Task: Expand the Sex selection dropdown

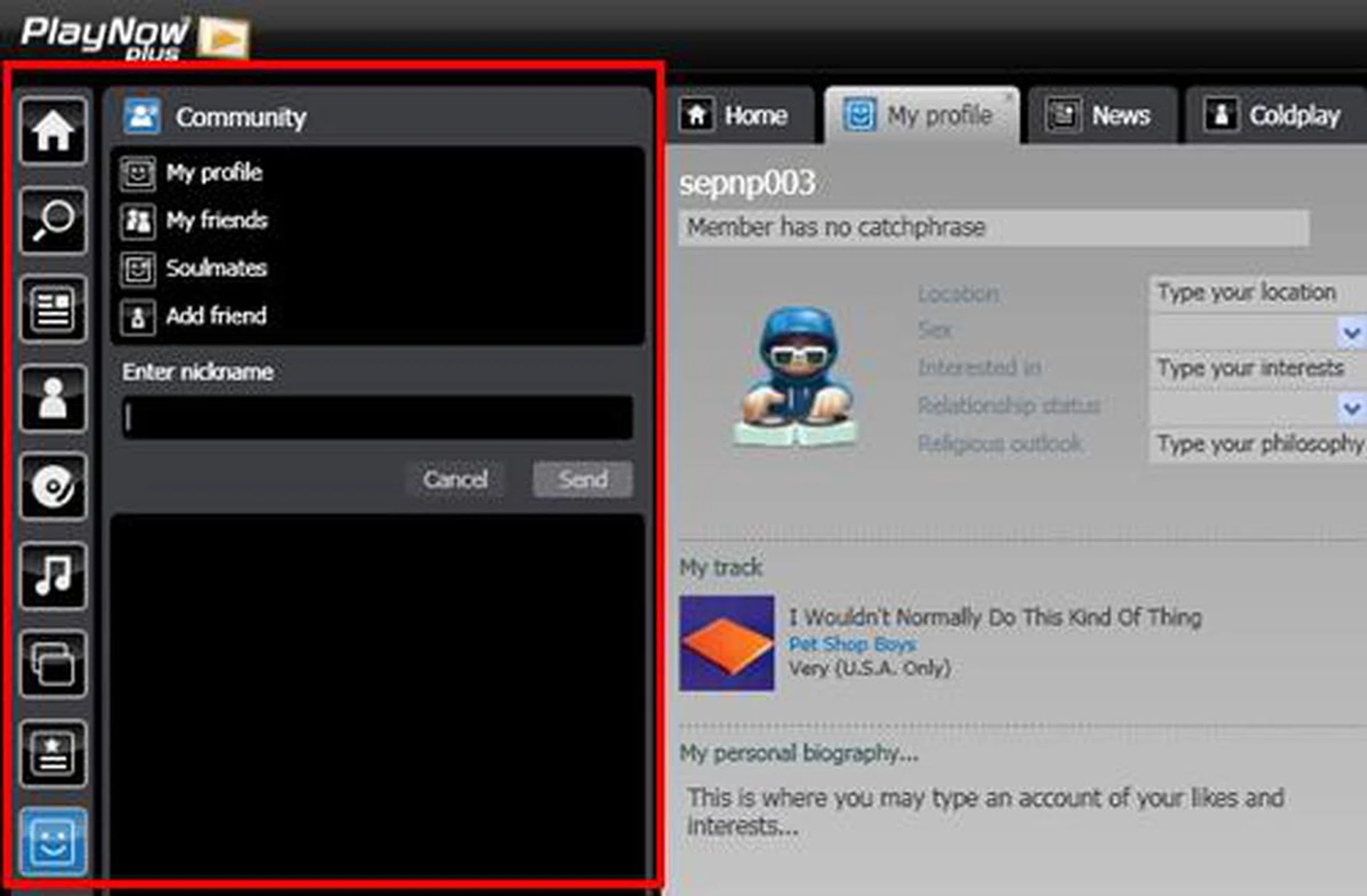Action: point(1351,332)
